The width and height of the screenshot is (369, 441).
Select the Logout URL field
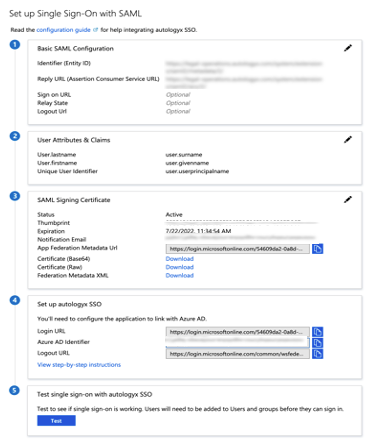(x=237, y=354)
